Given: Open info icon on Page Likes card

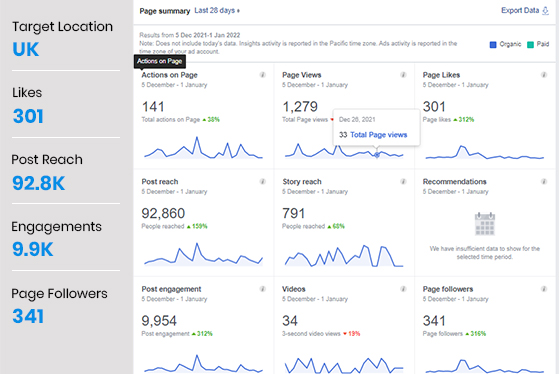Looking at the screenshot, I should [544, 75].
